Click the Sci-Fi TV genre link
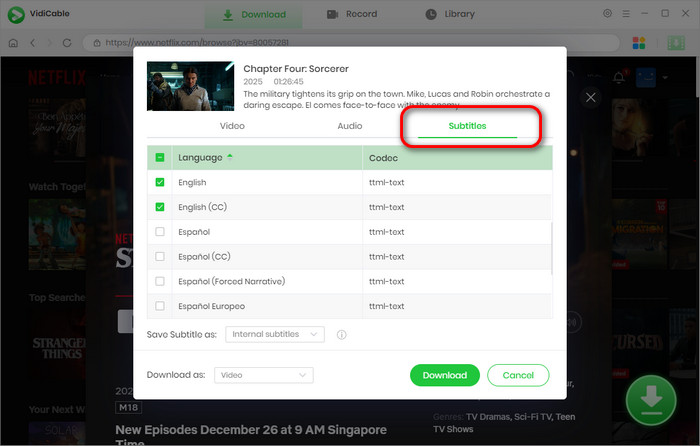 click(x=534, y=417)
